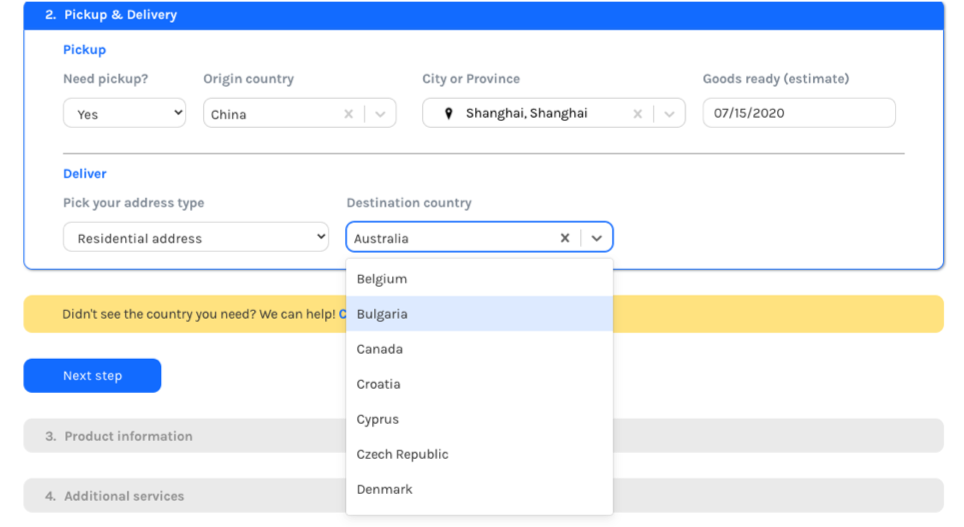Clear the Shanghai city selection
The height and width of the screenshot is (527, 964).
click(x=637, y=114)
